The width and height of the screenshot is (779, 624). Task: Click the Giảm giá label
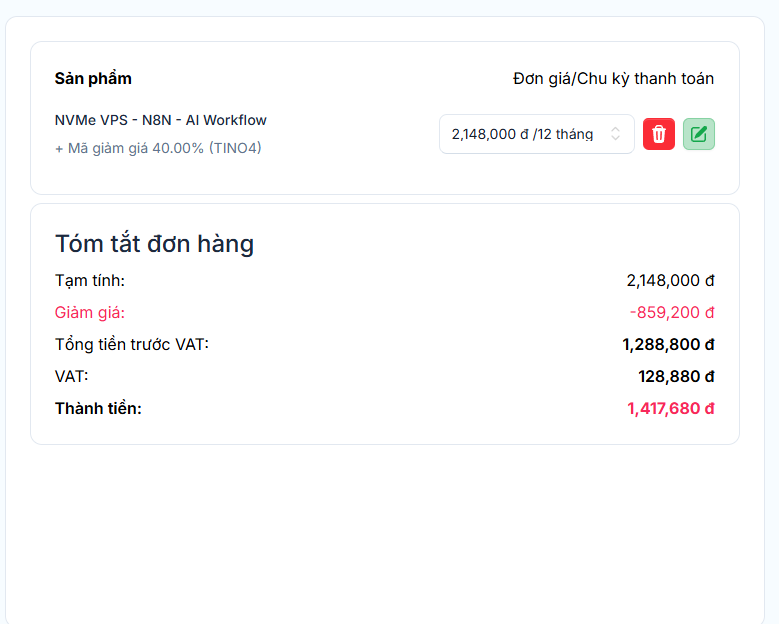(x=89, y=312)
